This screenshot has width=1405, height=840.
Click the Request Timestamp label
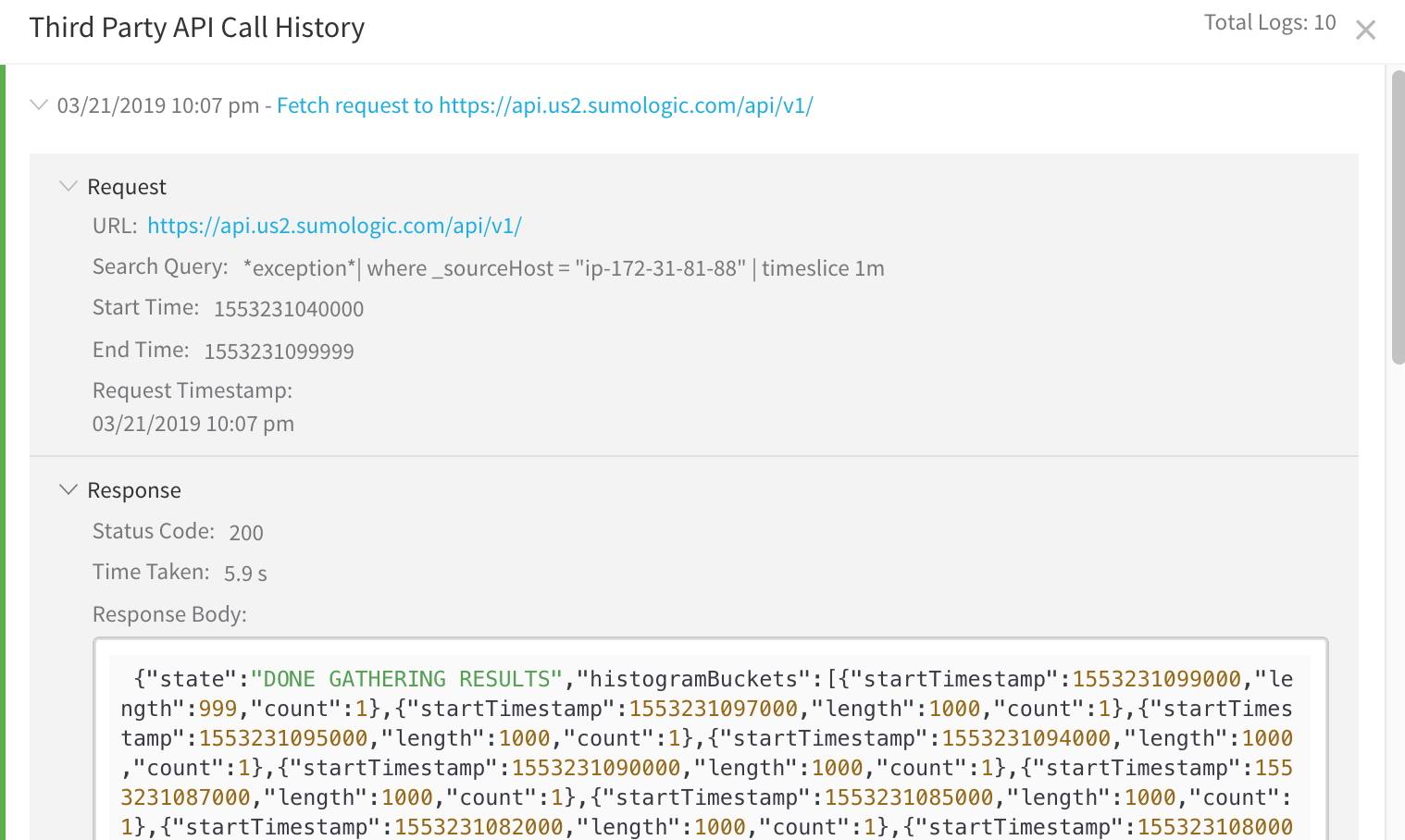pos(193,390)
